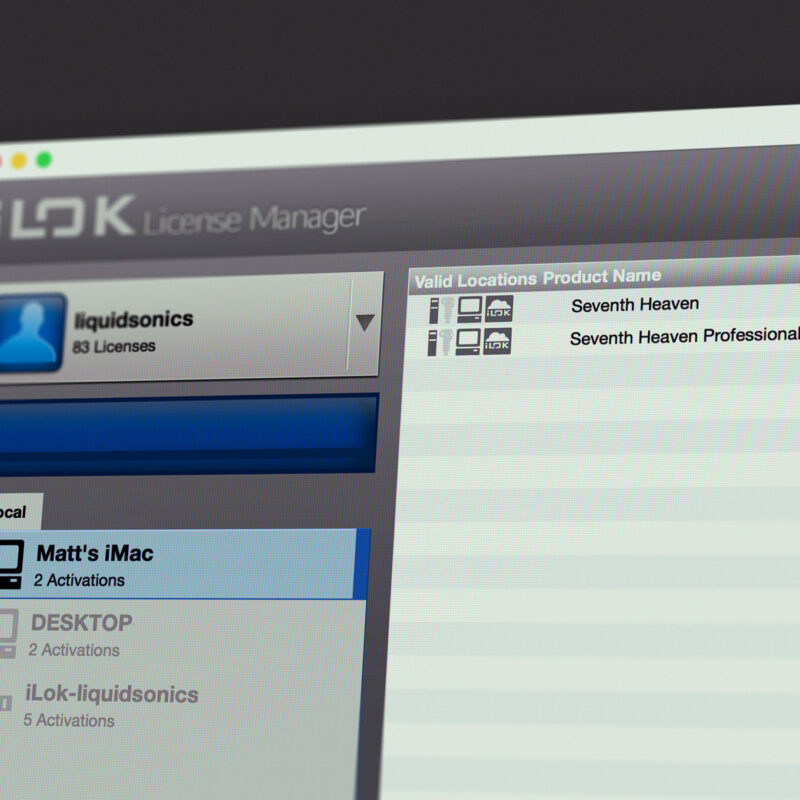Sort by the Valid Locations column header
The width and height of the screenshot is (800, 800).
pyautogui.click(x=475, y=280)
